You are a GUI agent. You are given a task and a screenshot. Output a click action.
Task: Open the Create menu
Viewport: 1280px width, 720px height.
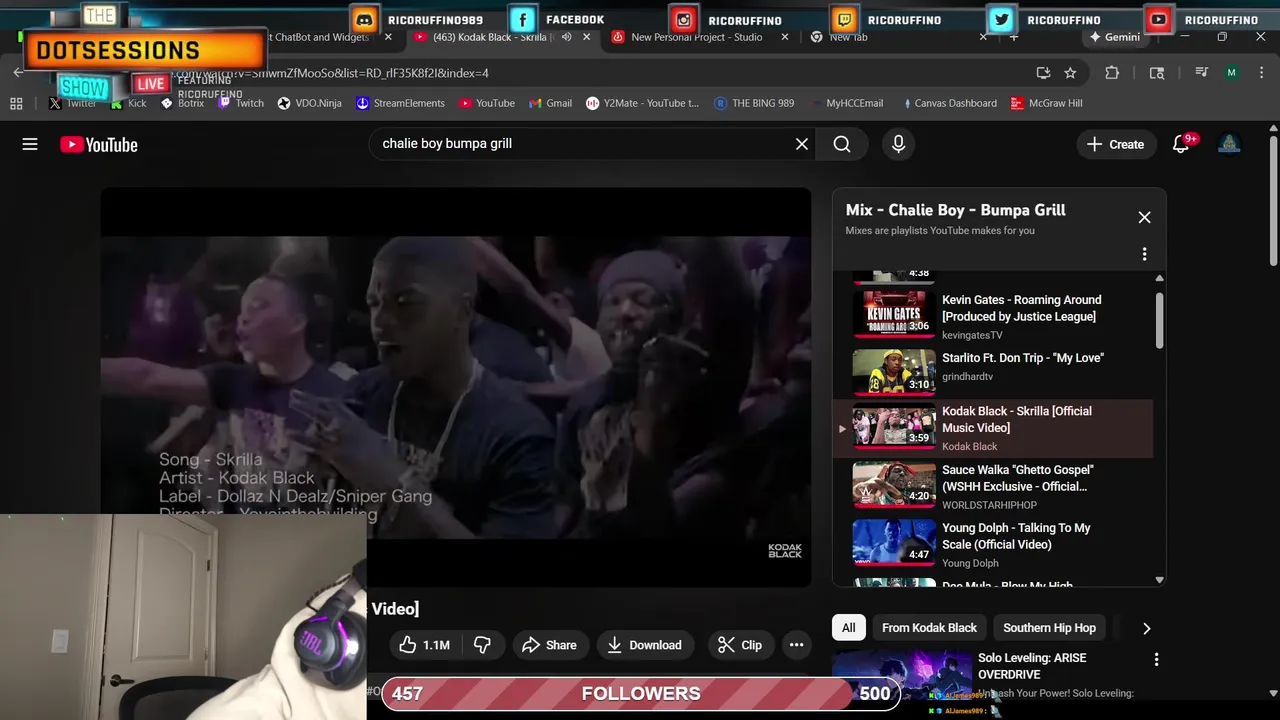tap(1116, 144)
